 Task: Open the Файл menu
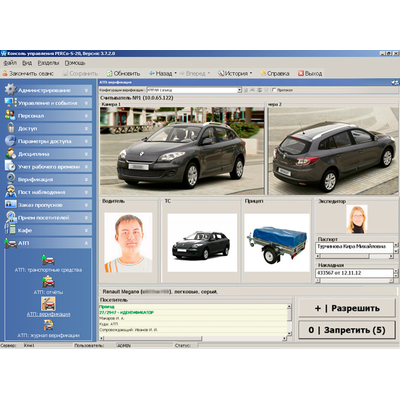coord(10,63)
